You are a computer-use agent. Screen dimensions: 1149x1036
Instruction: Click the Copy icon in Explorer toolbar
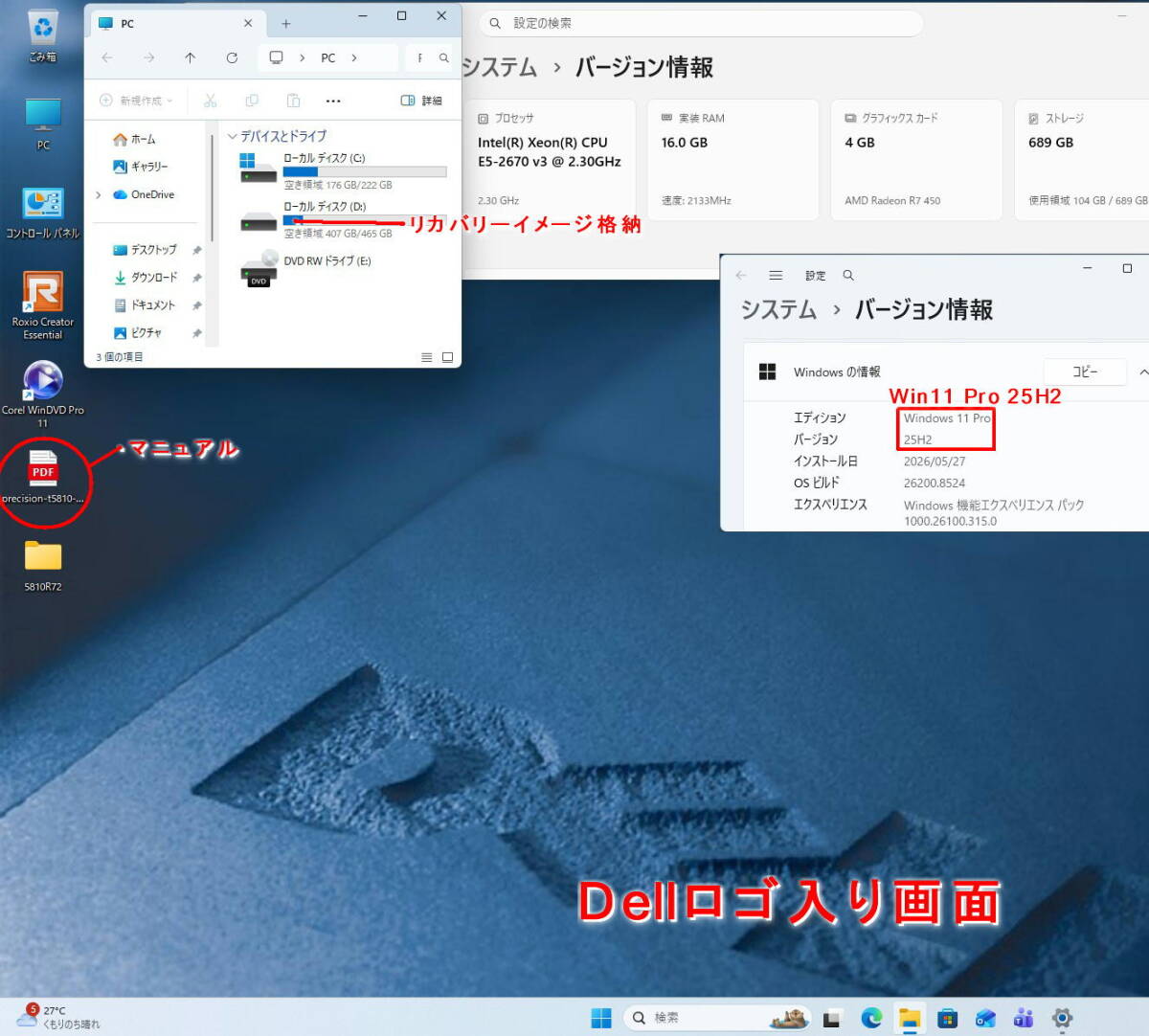tap(252, 101)
